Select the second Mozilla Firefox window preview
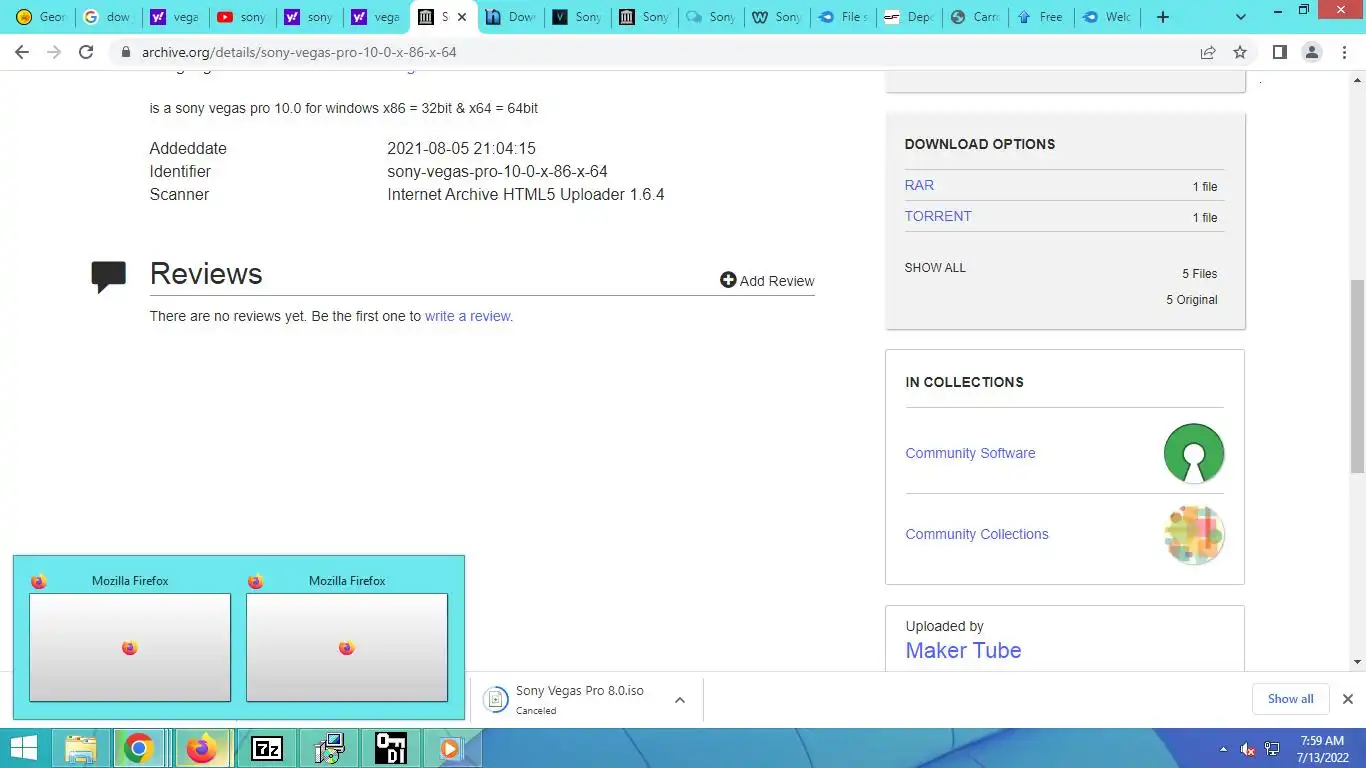The width and height of the screenshot is (1366, 768). [347, 647]
